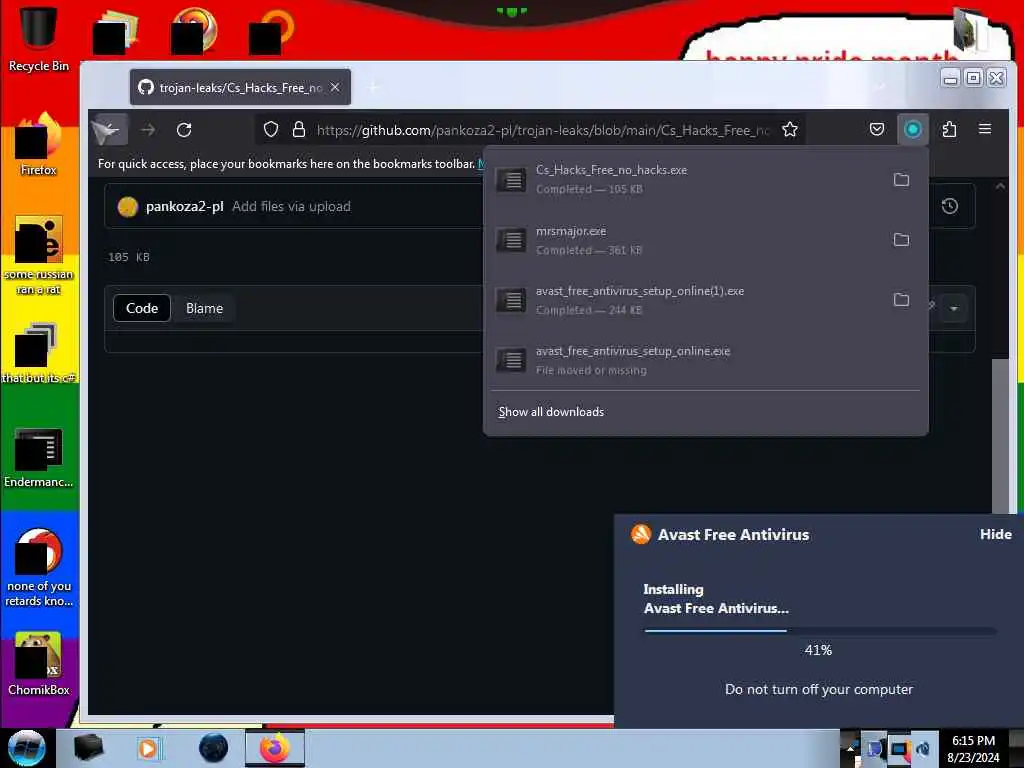Close the trojan-leaks browser tab
Image resolution: width=1024 pixels, height=768 pixels.
tap(335, 87)
